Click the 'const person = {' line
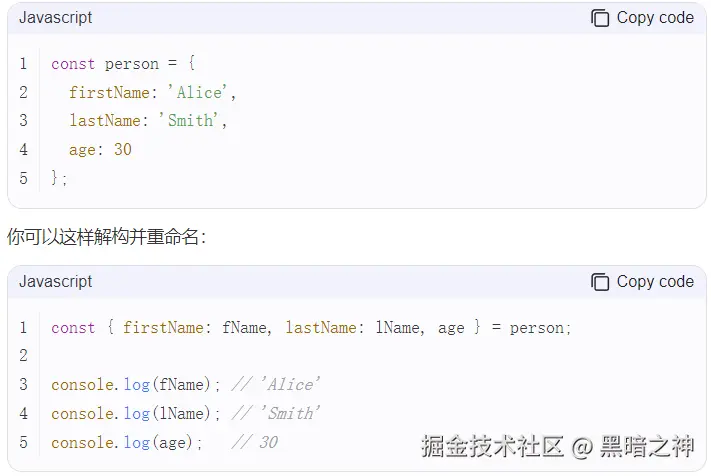This screenshot has height=476, width=711. pyautogui.click(x=123, y=64)
